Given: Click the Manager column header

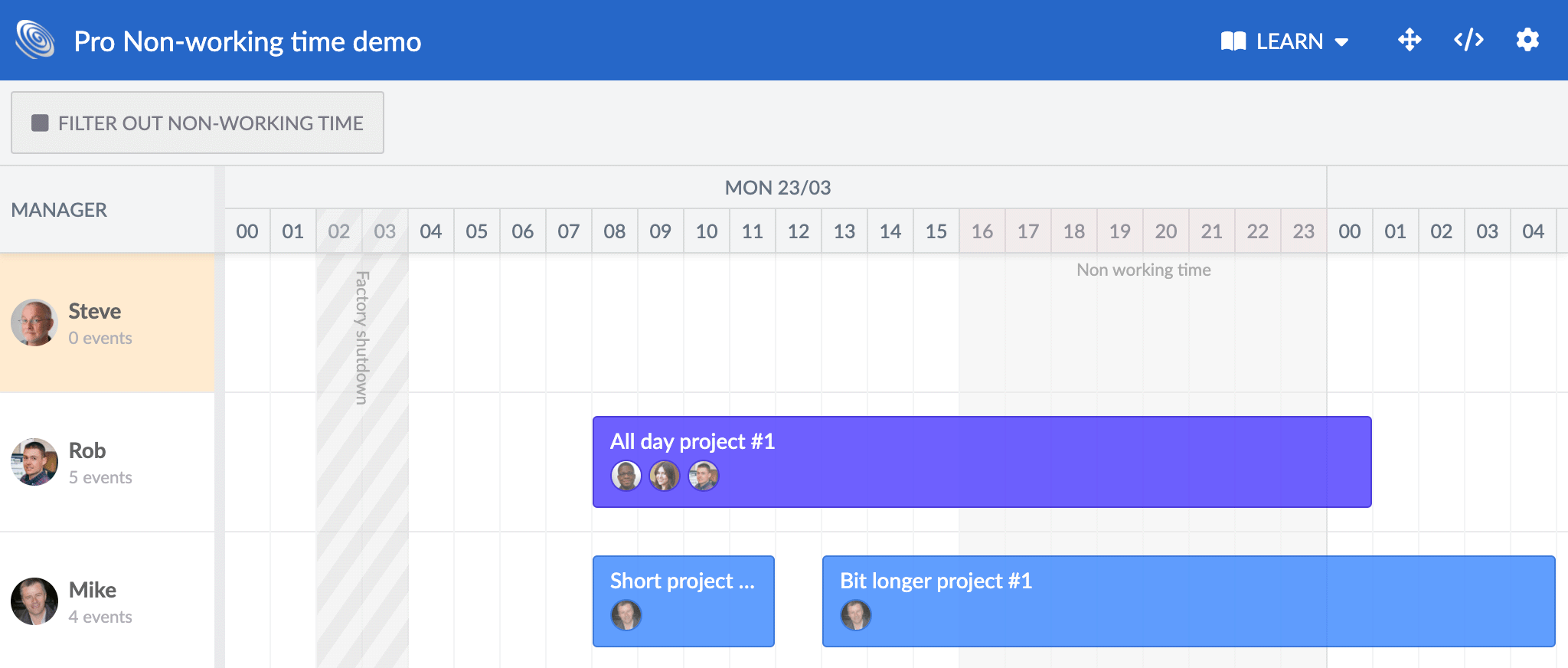Looking at the screenshot, I should [x=60, y=210].
